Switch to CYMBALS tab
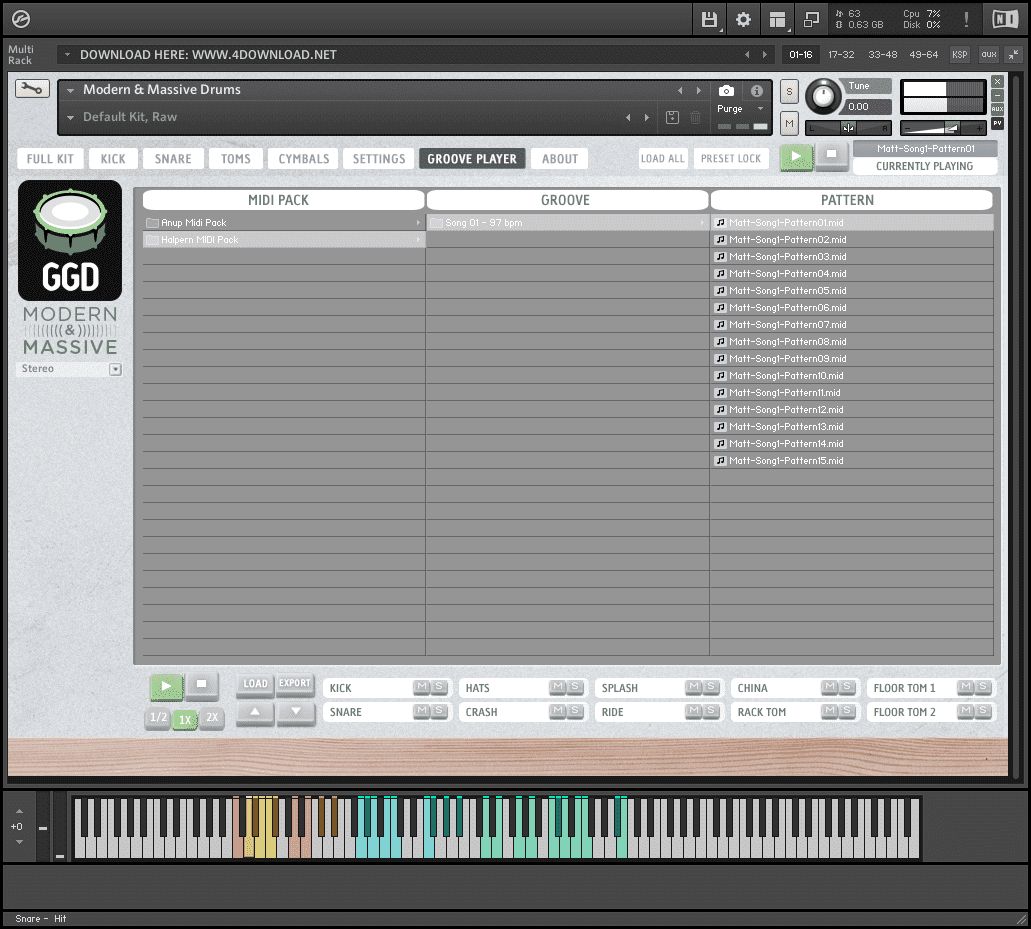The width and height of the screenshot is (1031, 929). click(304, 159)
